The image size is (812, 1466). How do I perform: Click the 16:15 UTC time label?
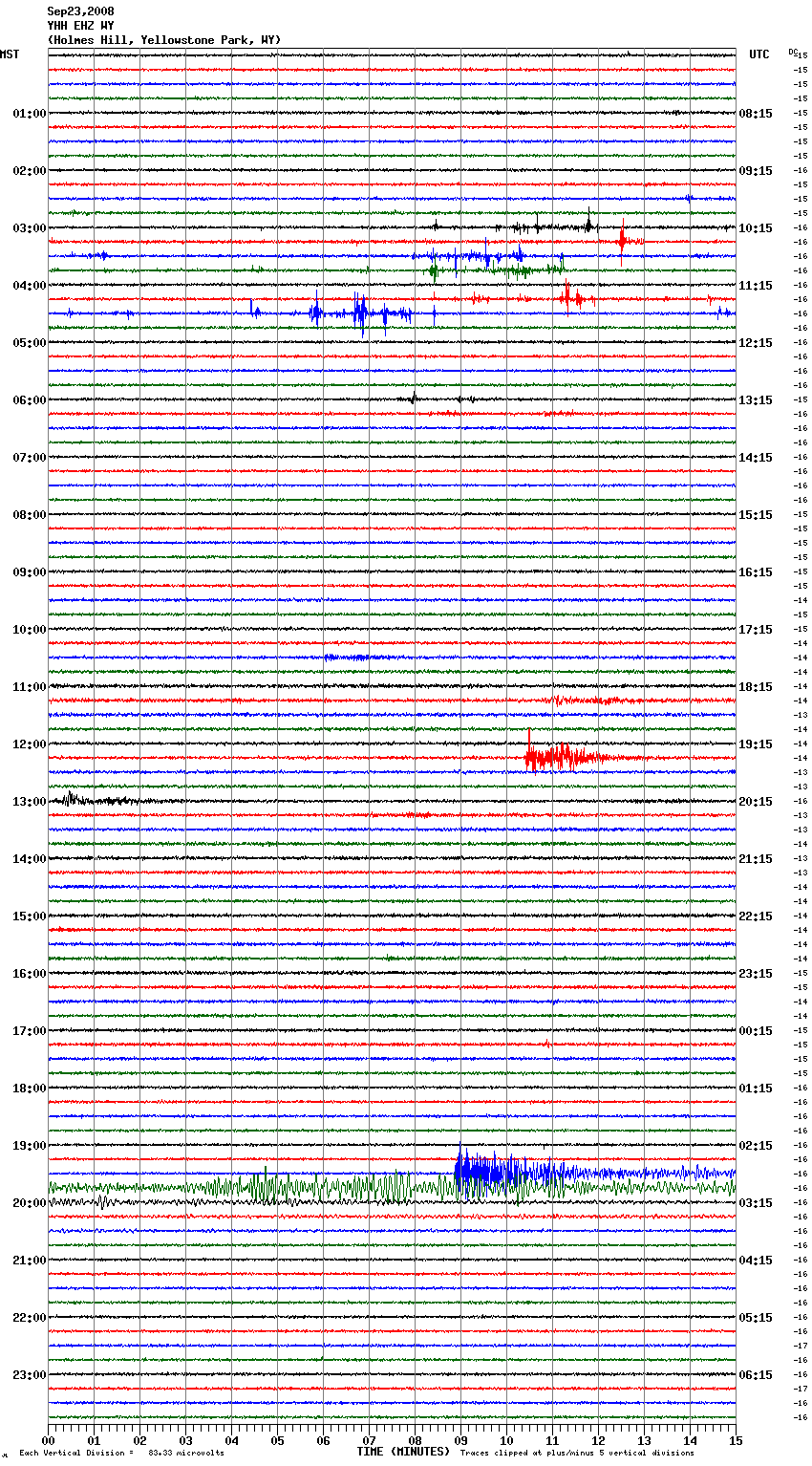[756, 572]
